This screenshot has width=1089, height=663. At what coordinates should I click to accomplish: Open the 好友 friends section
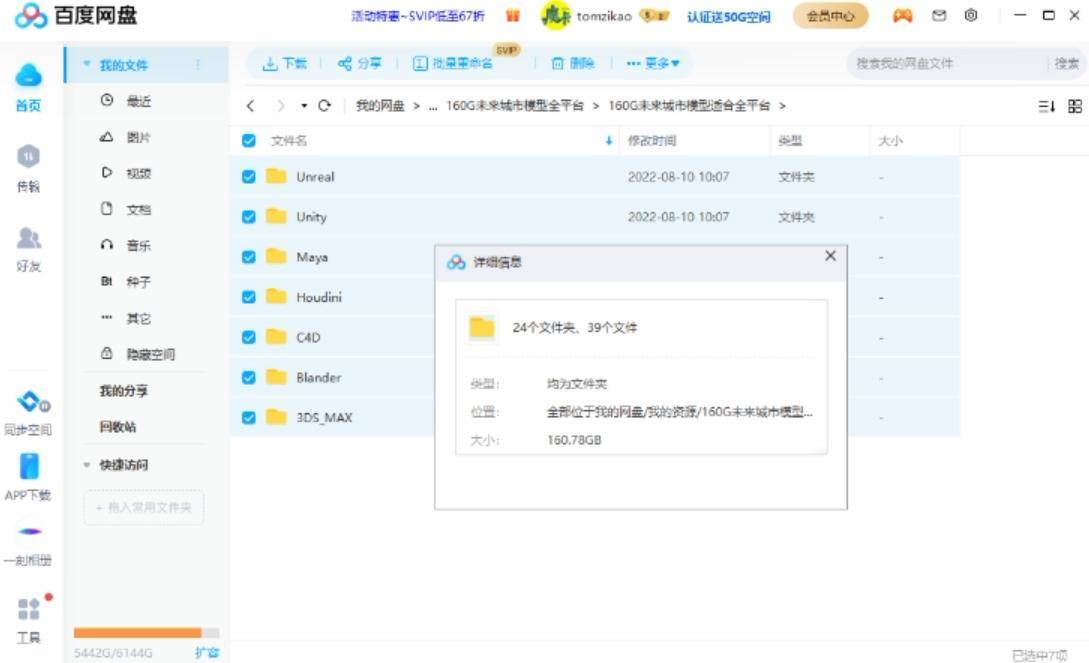[x=28, y=249]
